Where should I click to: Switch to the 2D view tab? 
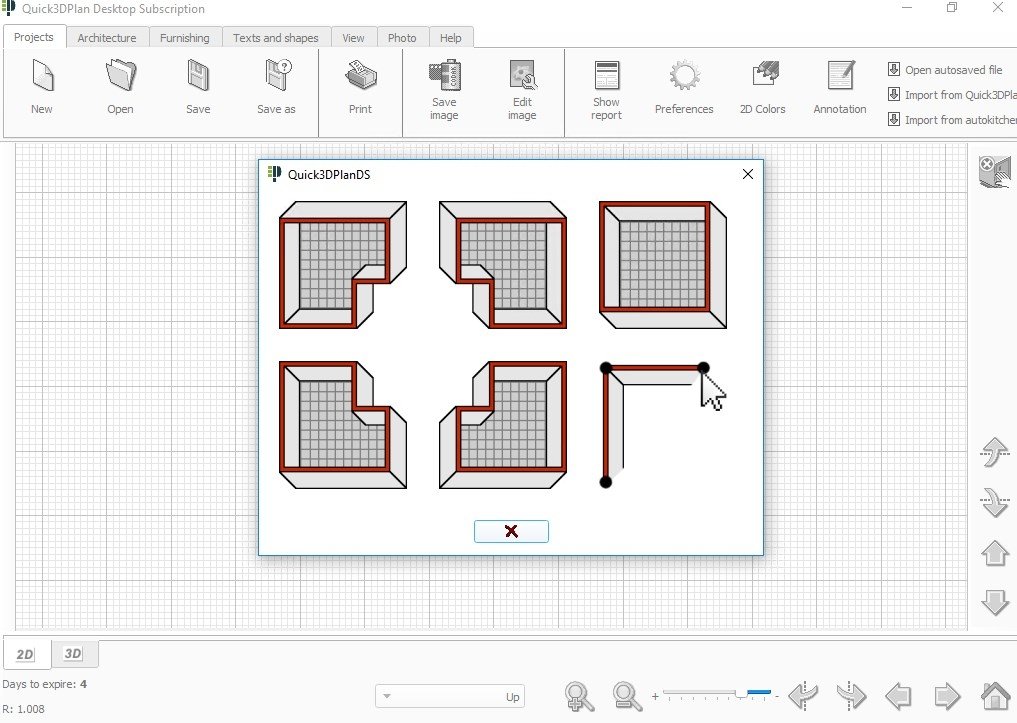click(x=25, y=654)
